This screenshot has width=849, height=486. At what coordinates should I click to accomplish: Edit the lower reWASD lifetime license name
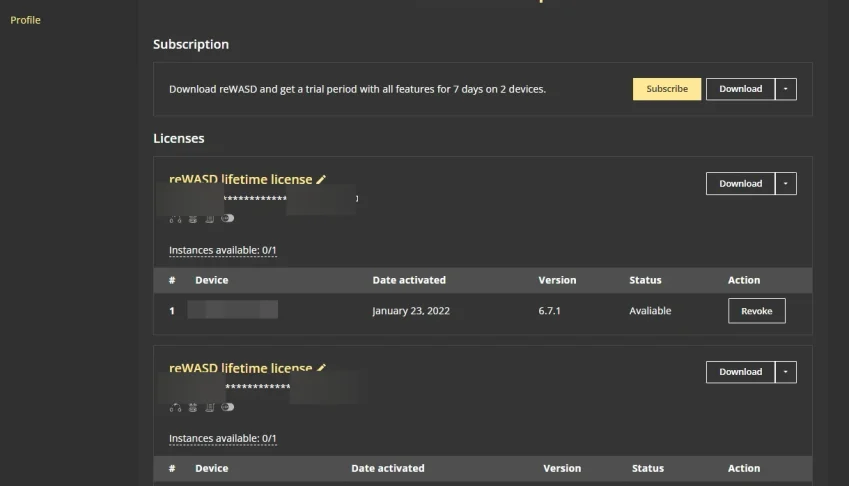point(321,368)
